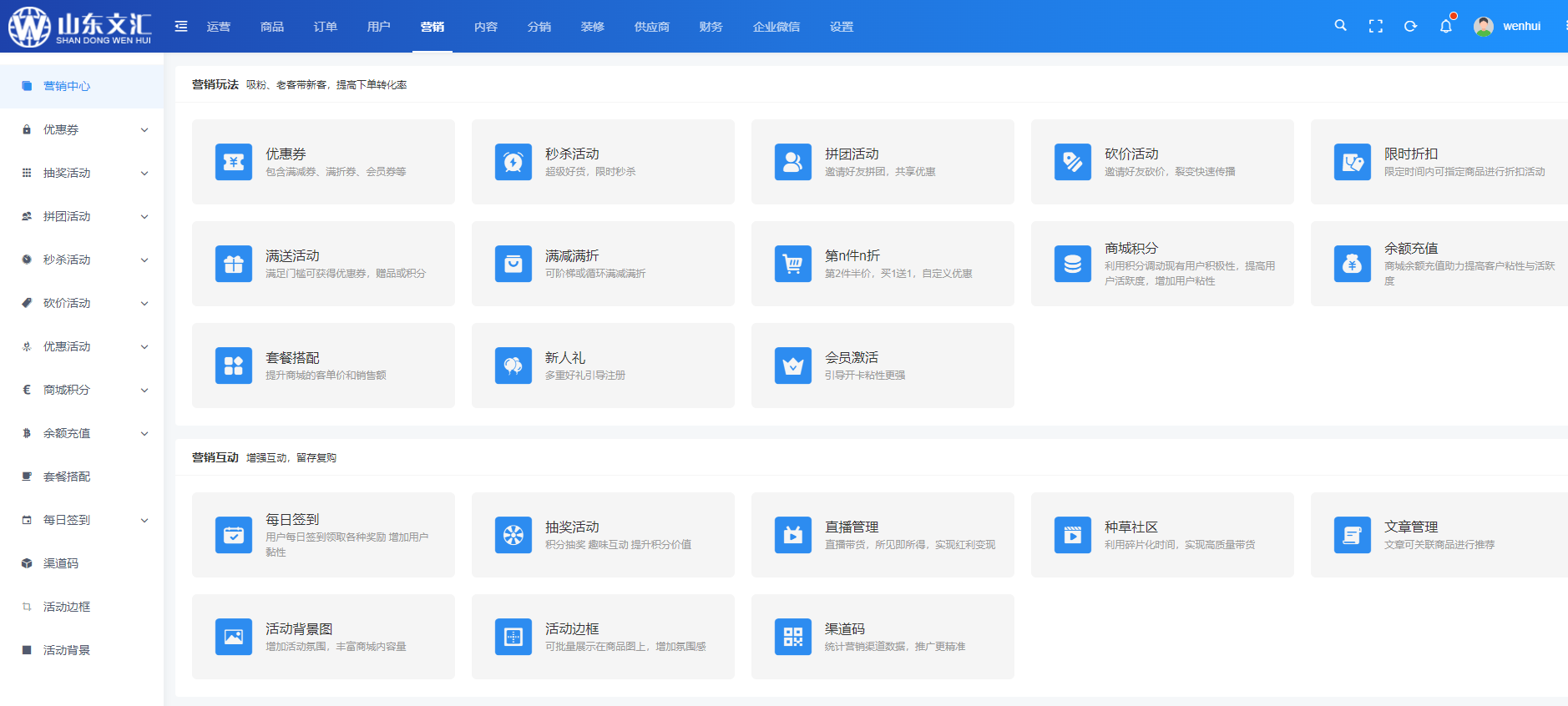Image resolution: width=1568 pixels, height=706 pixels.
Task: Open the 会员激活 crown icon
Action: [x=793, y=366]
